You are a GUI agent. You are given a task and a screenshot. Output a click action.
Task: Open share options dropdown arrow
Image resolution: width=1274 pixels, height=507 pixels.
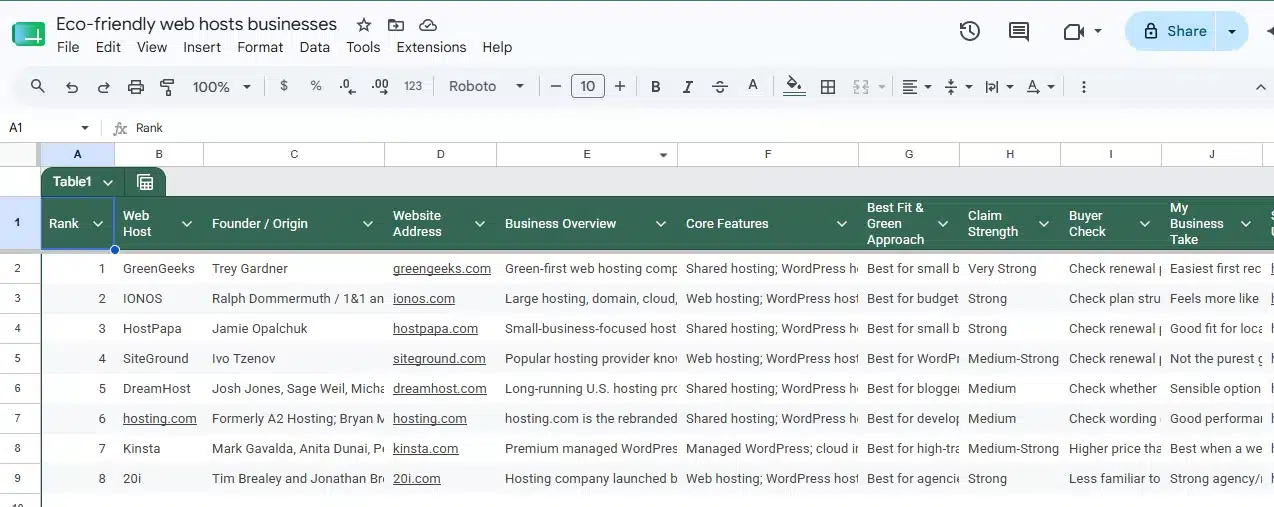point(1232,31)
